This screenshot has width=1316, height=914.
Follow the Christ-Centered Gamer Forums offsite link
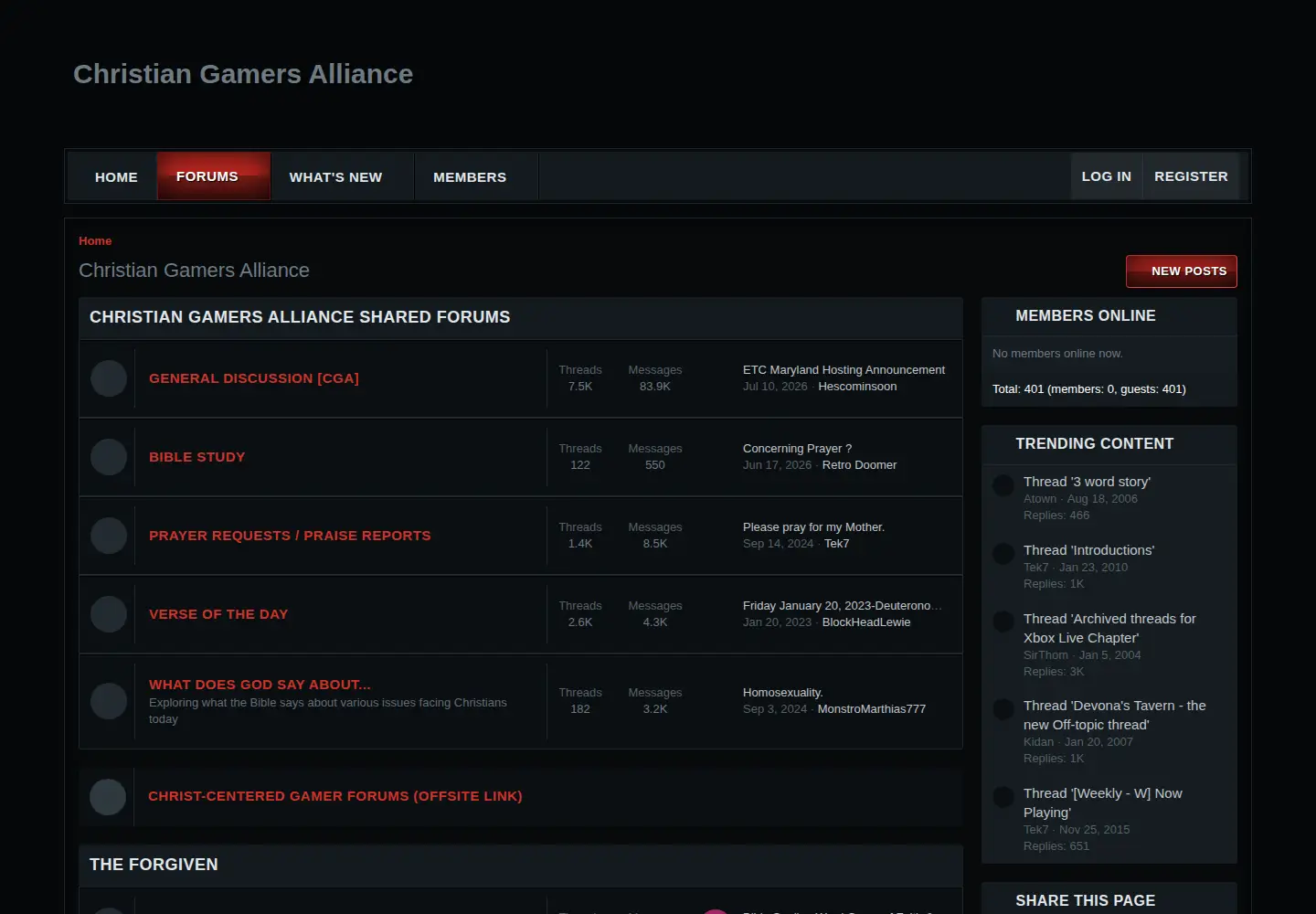tap(335, 796)
